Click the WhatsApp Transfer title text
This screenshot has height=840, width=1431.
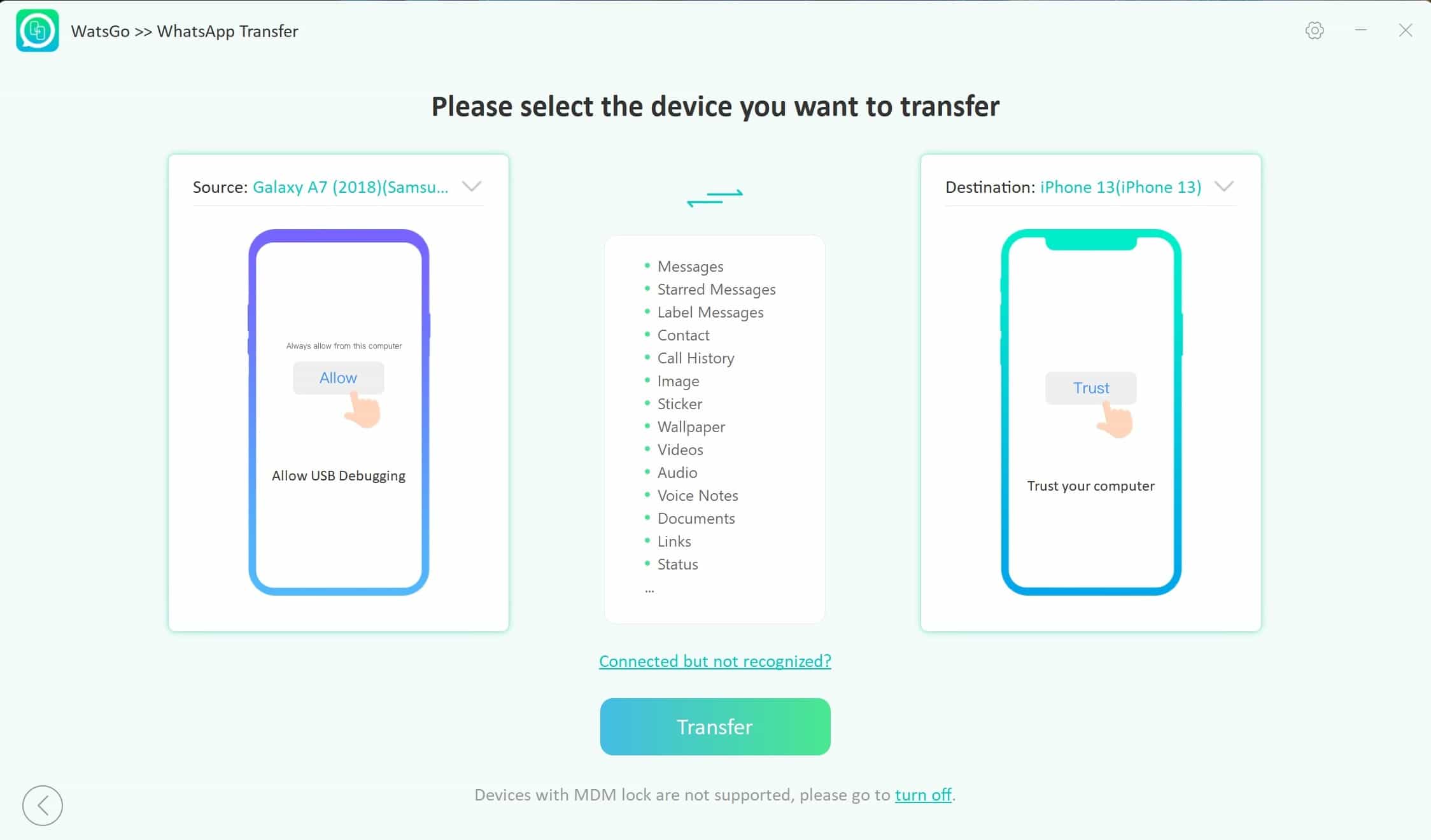click(227, 31)
